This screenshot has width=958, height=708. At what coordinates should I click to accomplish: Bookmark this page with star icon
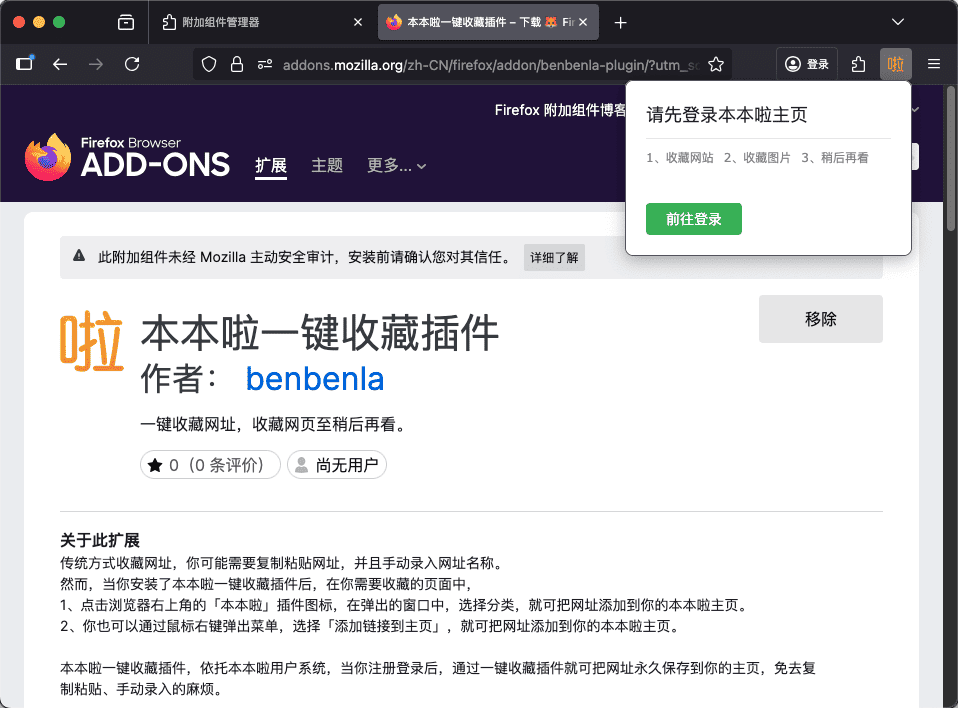pyautogui.click(x=716, y=64)
